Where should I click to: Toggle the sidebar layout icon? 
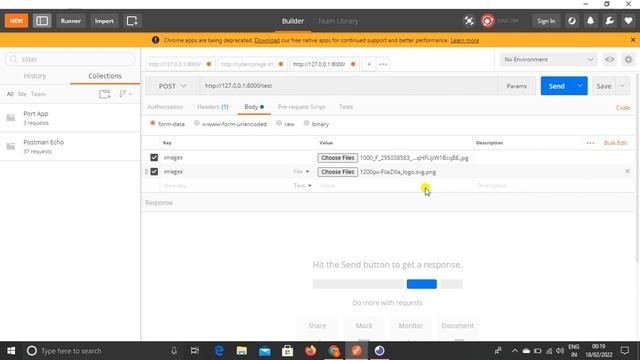click(42, 21)
